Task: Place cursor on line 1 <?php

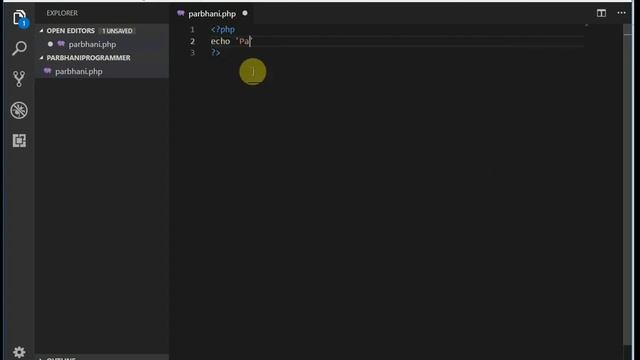Action: [x=223, y=29]
